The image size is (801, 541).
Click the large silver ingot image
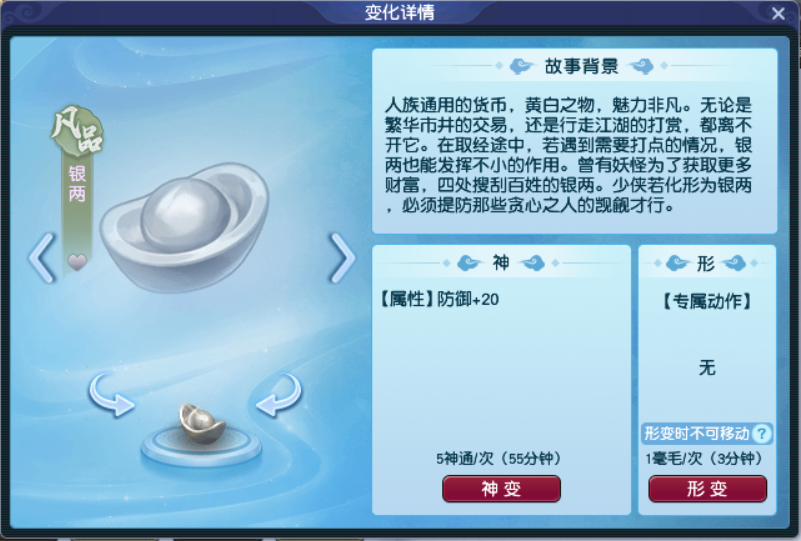[x=184, y=226]
